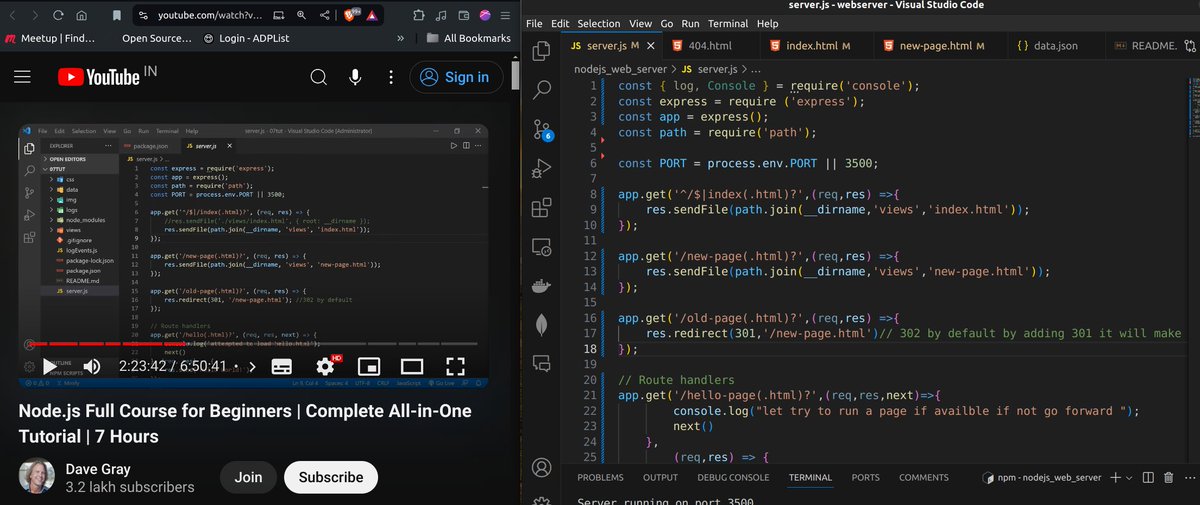
Task: Open Terminal menu in VS Code
Action: 728,23
